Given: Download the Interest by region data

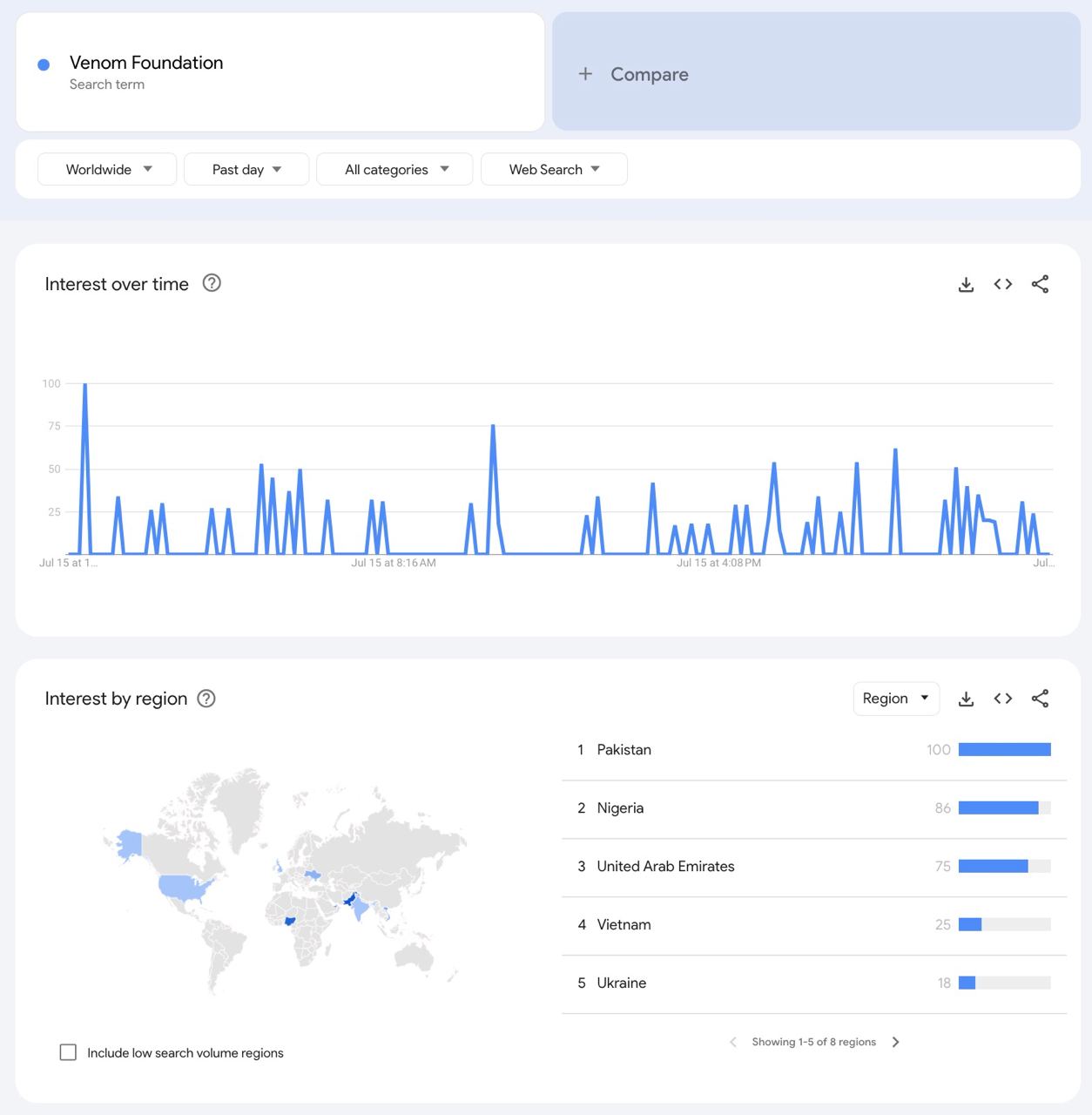Looking at the screenshot, I should point(966,699).
